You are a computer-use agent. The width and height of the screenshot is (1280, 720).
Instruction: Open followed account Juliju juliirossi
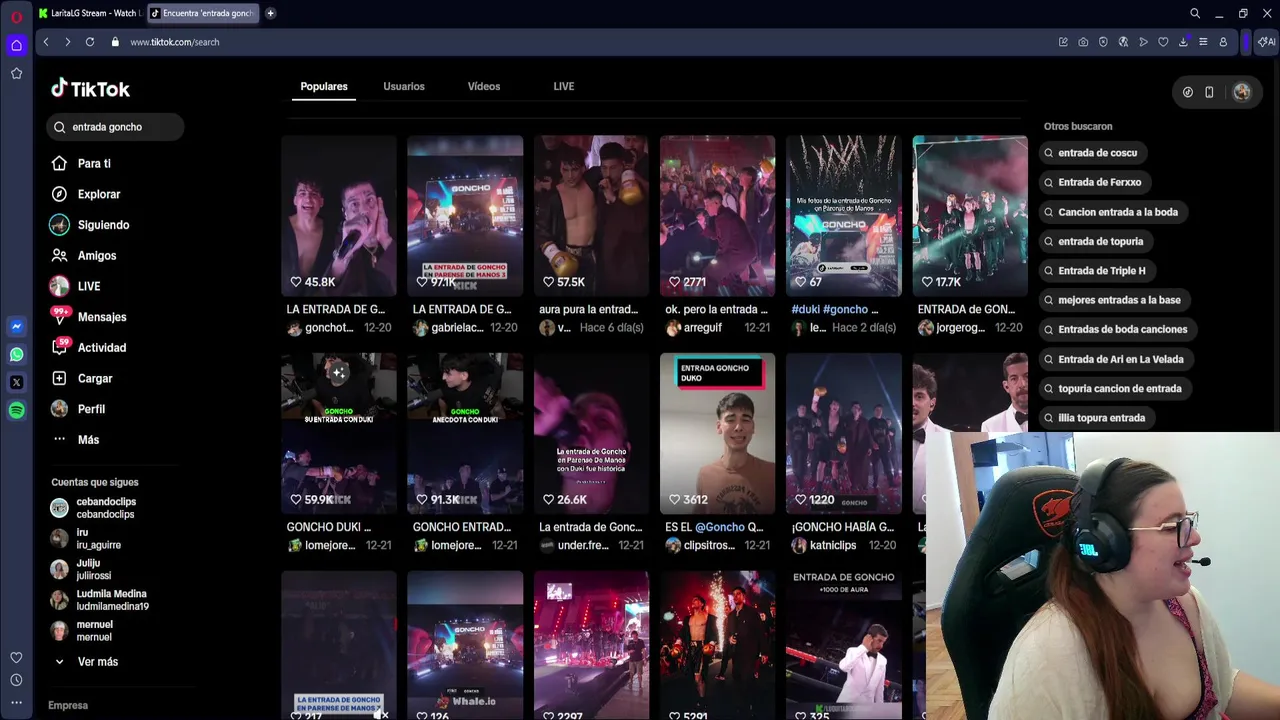[x=82, y=569]
